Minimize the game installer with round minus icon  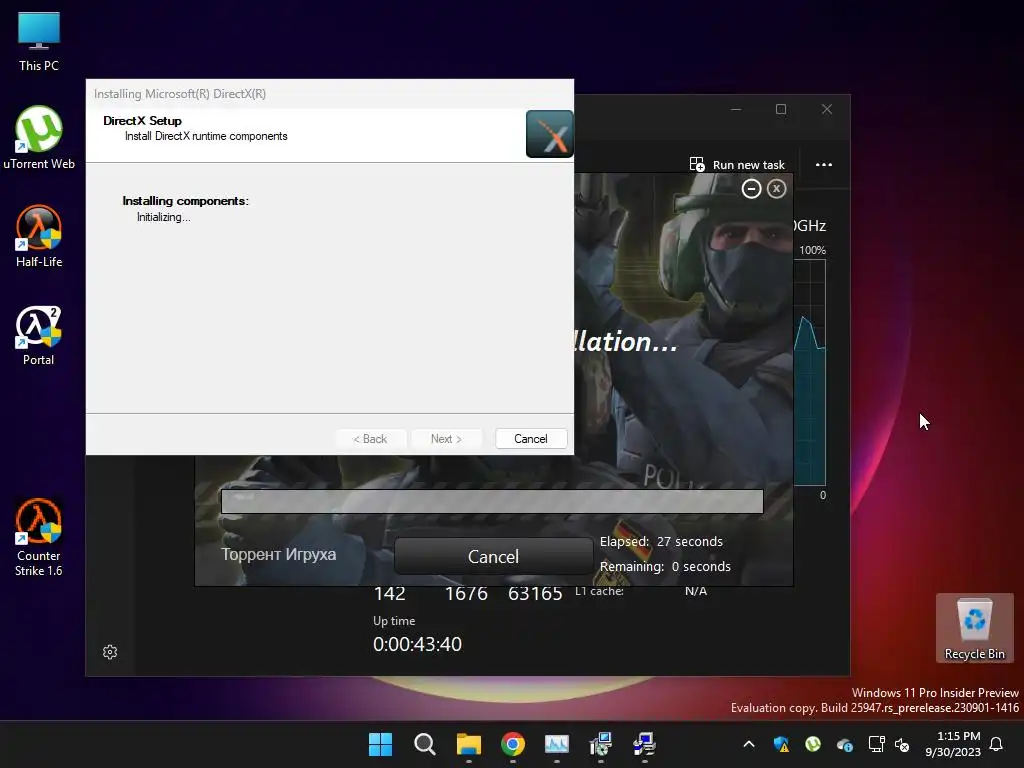751,189
